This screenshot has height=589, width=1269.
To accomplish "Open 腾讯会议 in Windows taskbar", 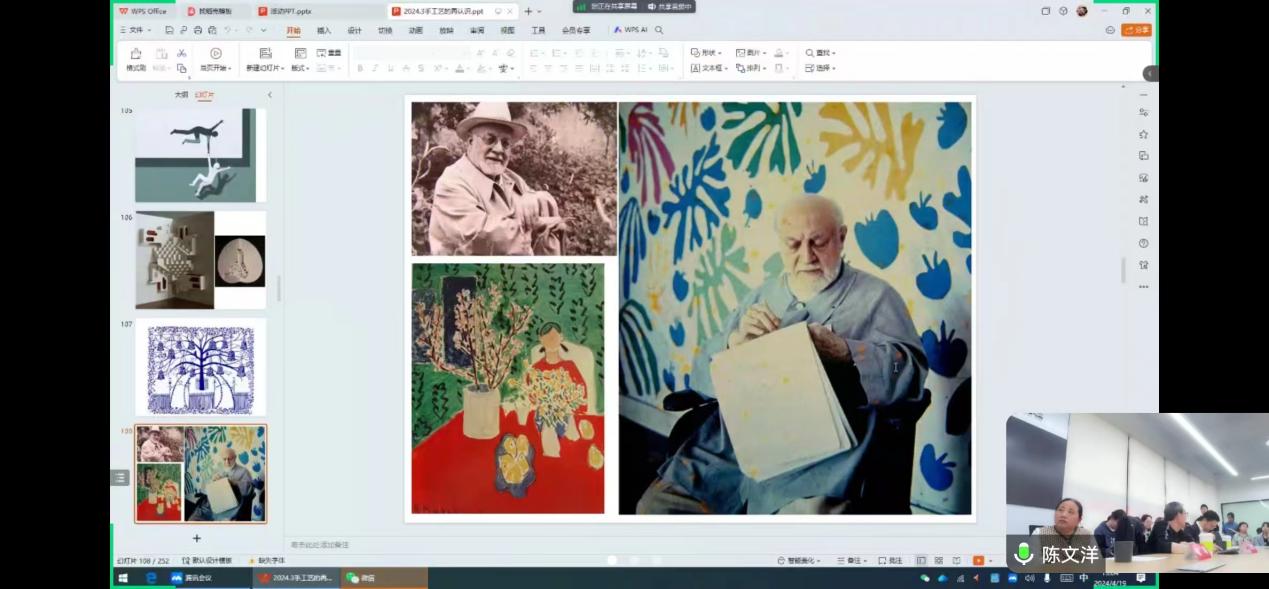I will pos(206,578).
